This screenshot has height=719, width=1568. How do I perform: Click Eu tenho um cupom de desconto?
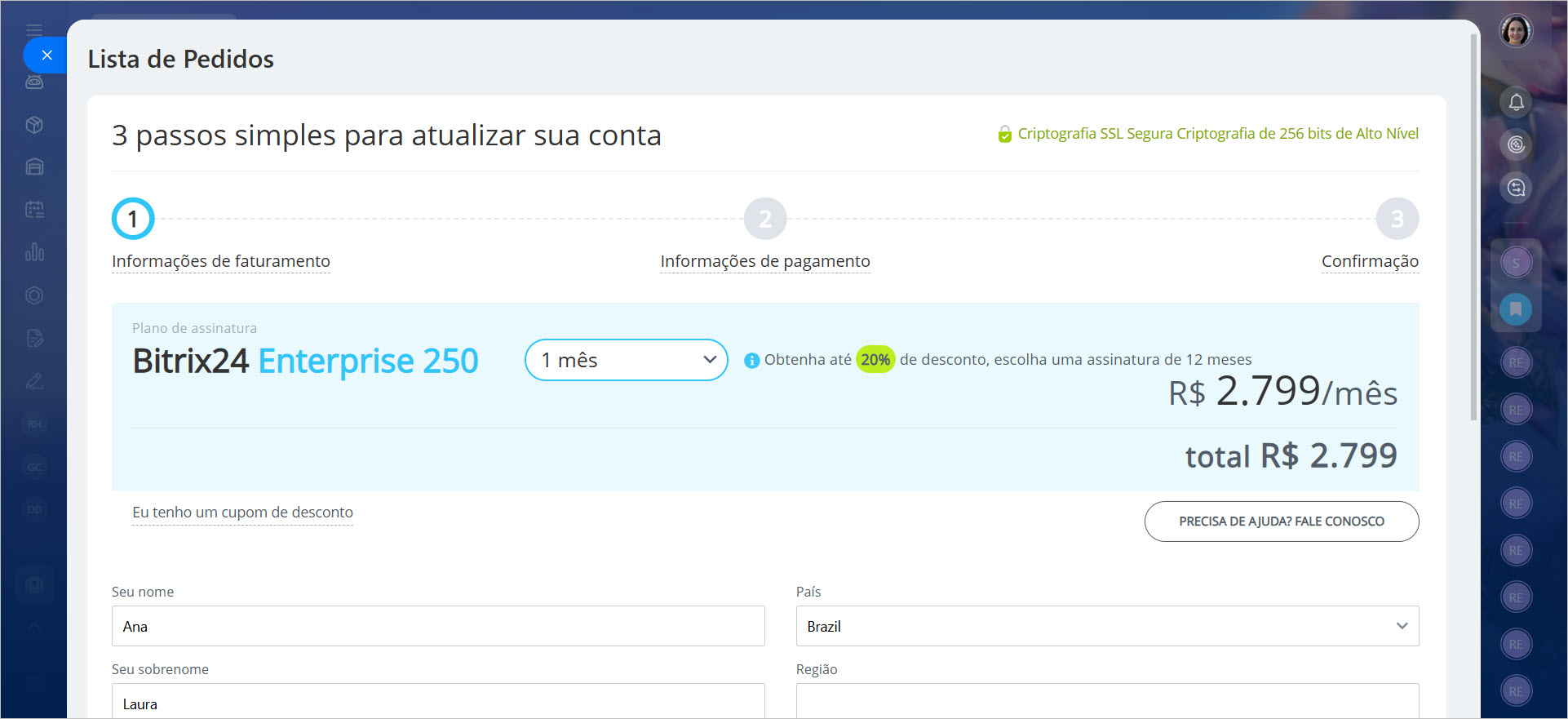(242, 513)
